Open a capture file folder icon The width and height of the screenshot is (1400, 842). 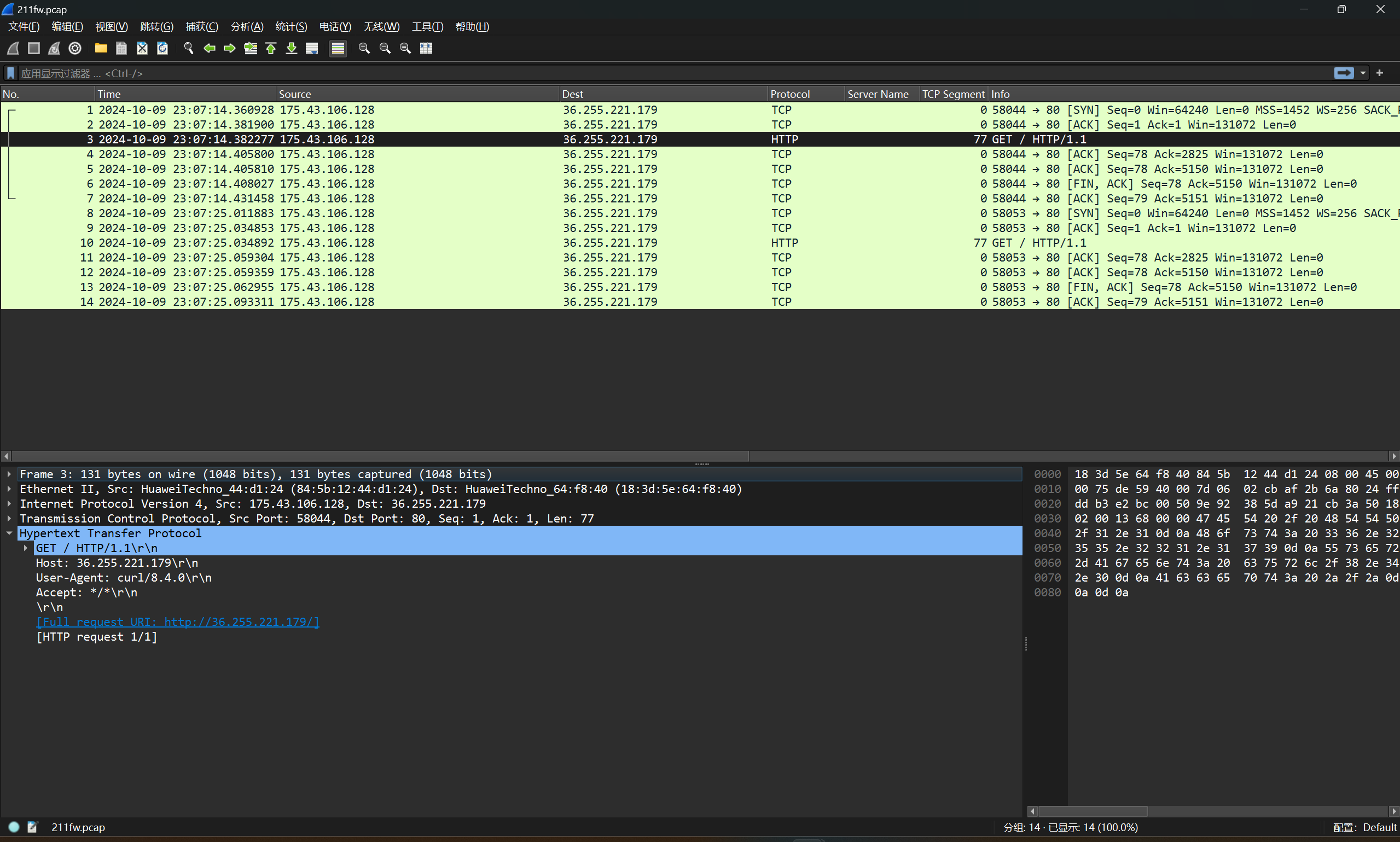click(101, 48)
